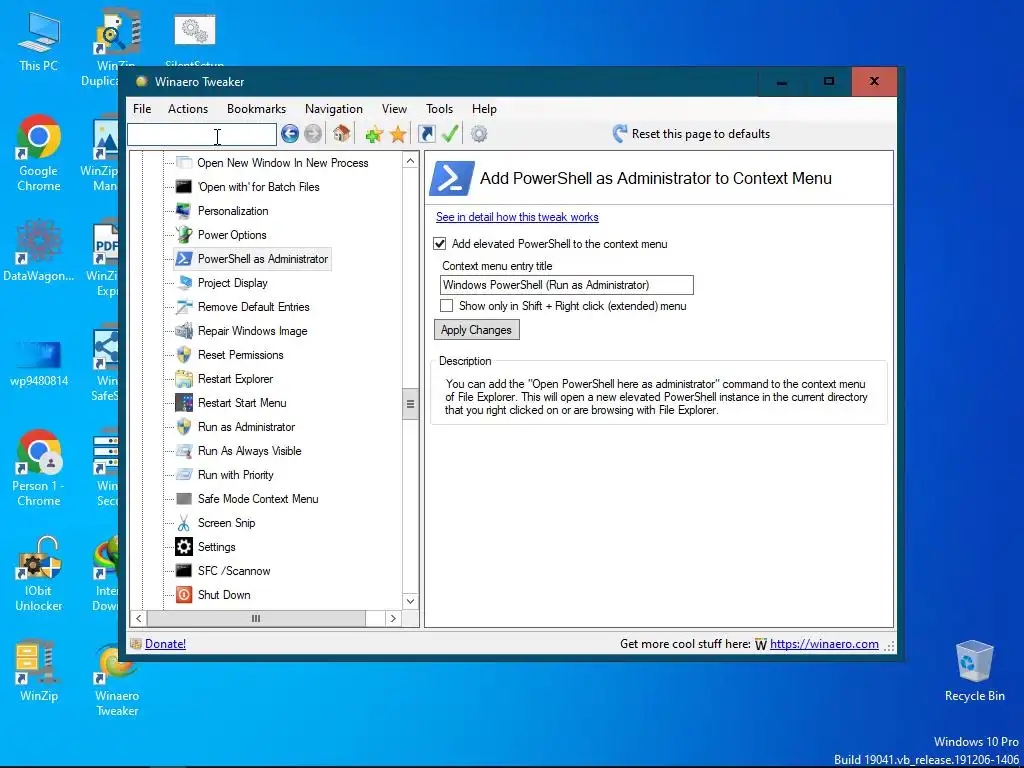Click the Donate! link
1024x768 pixels.
click(165, 644)
